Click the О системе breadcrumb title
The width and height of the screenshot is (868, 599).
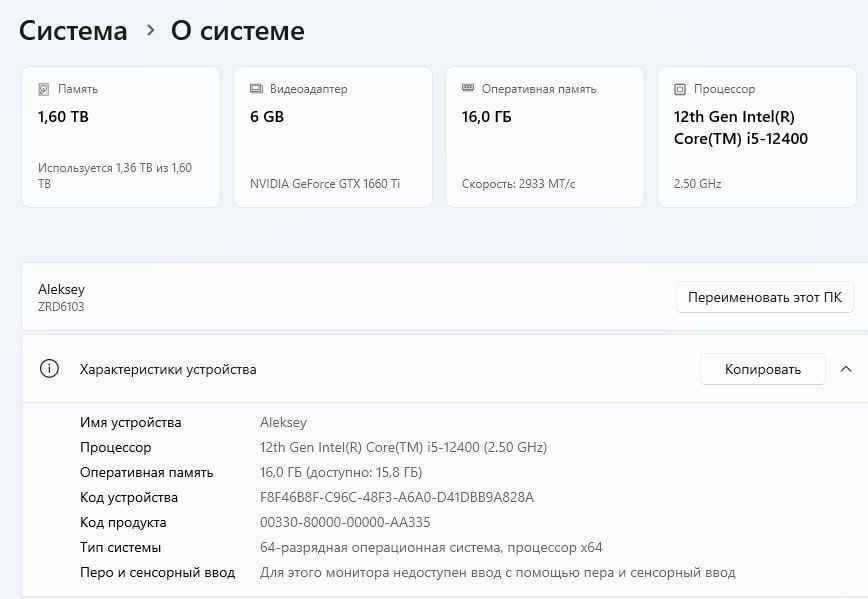(237, 30)
